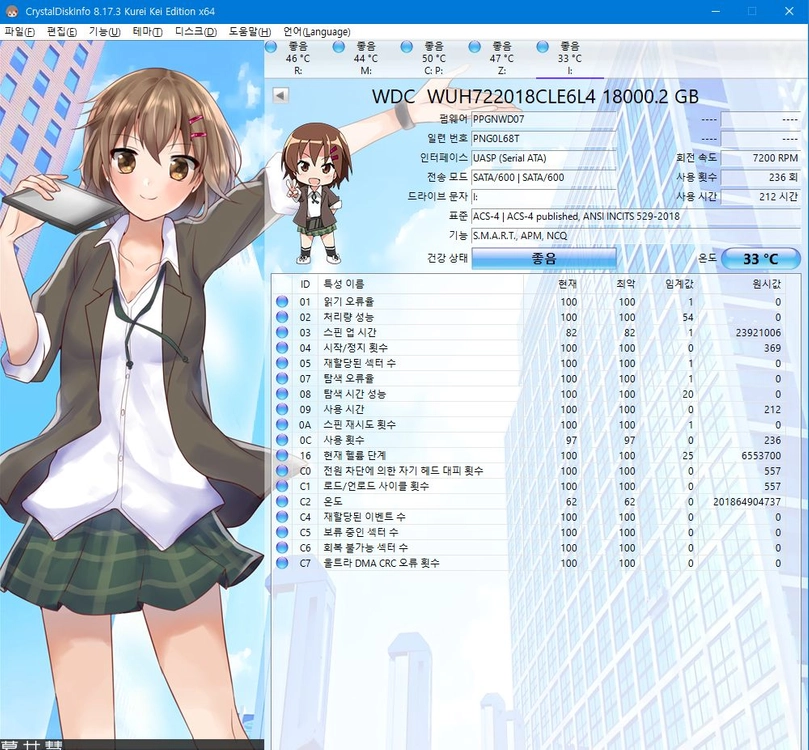Select the C: P: drive status icon
Viewport: 809px width, 750px height.
(407, 47)
